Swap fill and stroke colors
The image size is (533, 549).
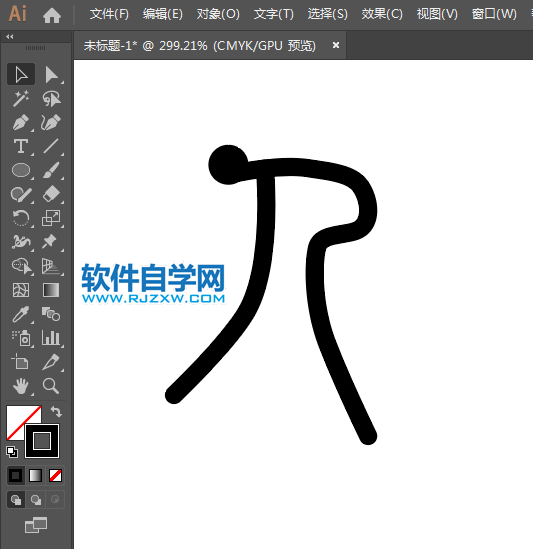(56, 411)
